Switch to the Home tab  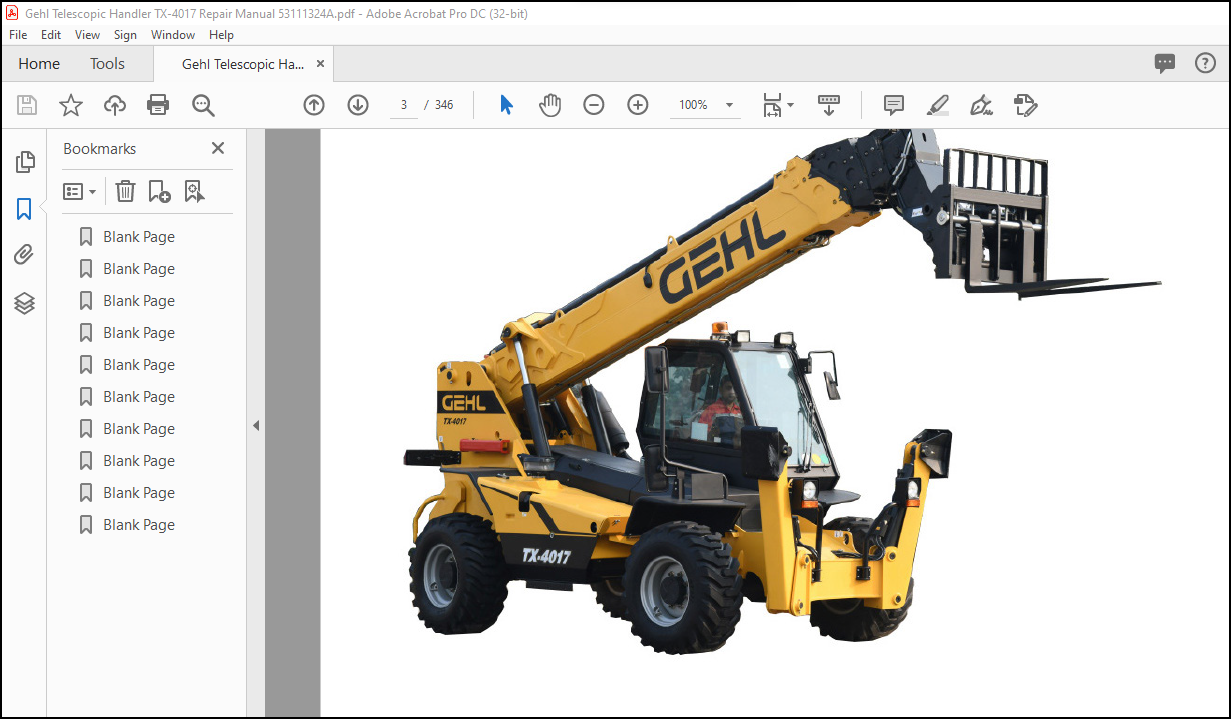point(39,63)
